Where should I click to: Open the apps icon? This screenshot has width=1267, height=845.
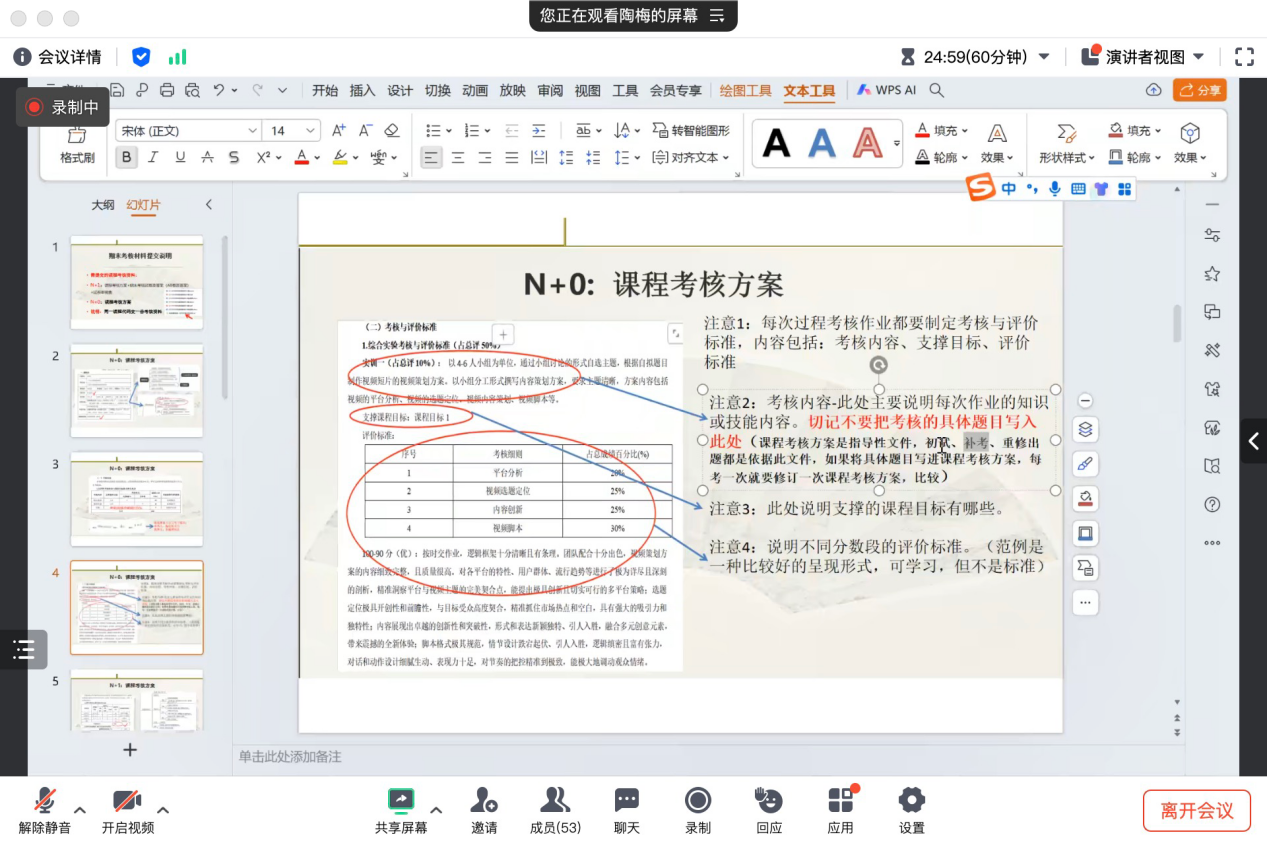point(840,800)
